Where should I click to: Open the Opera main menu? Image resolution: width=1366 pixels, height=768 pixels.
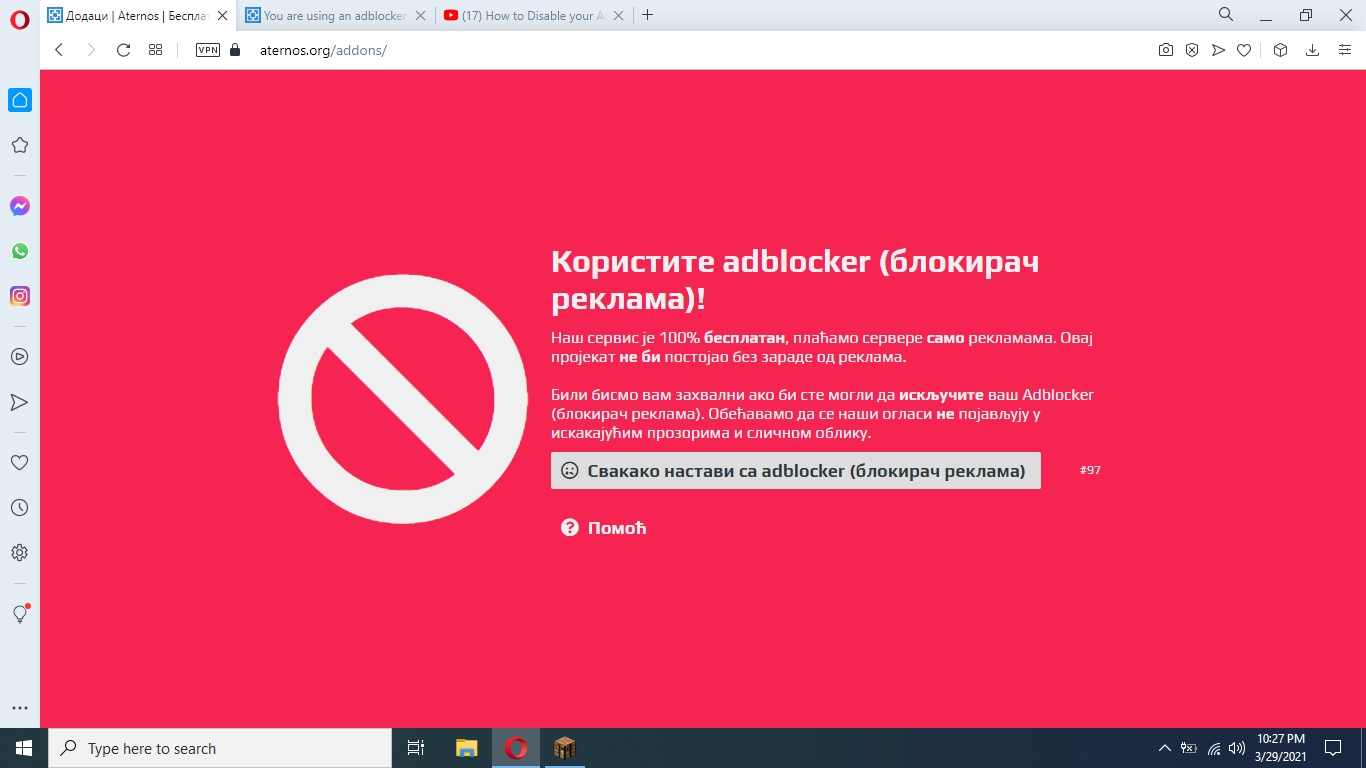click(20, 19)
